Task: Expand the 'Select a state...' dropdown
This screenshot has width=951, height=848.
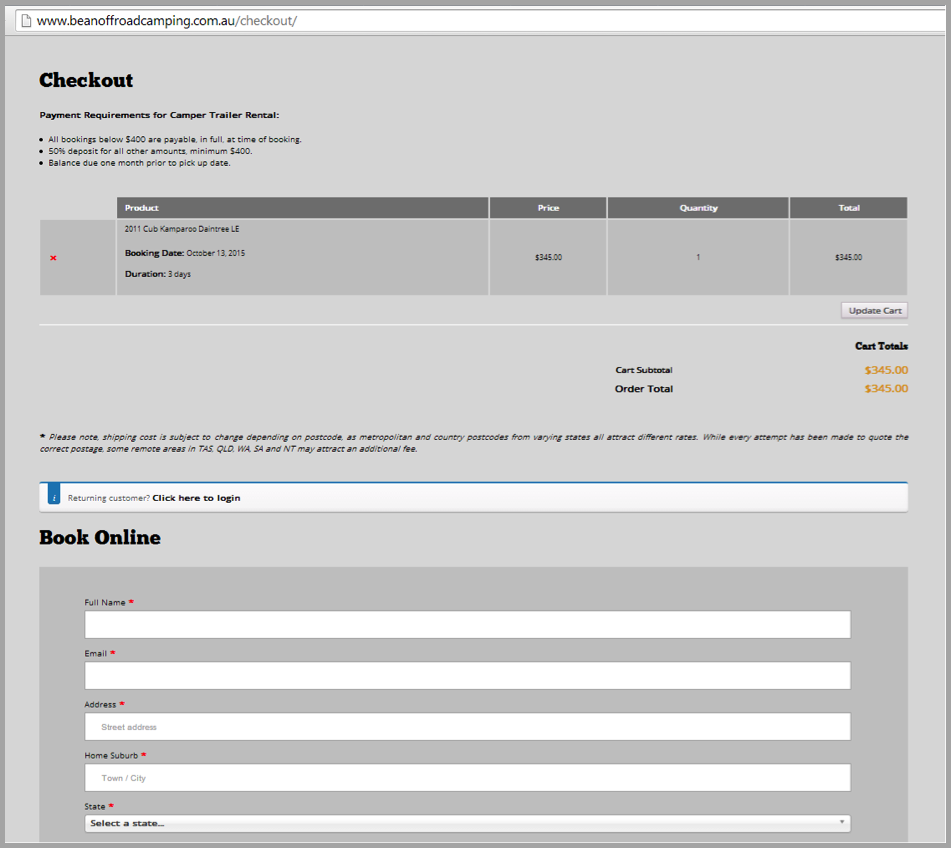Action: coord(467,823)
